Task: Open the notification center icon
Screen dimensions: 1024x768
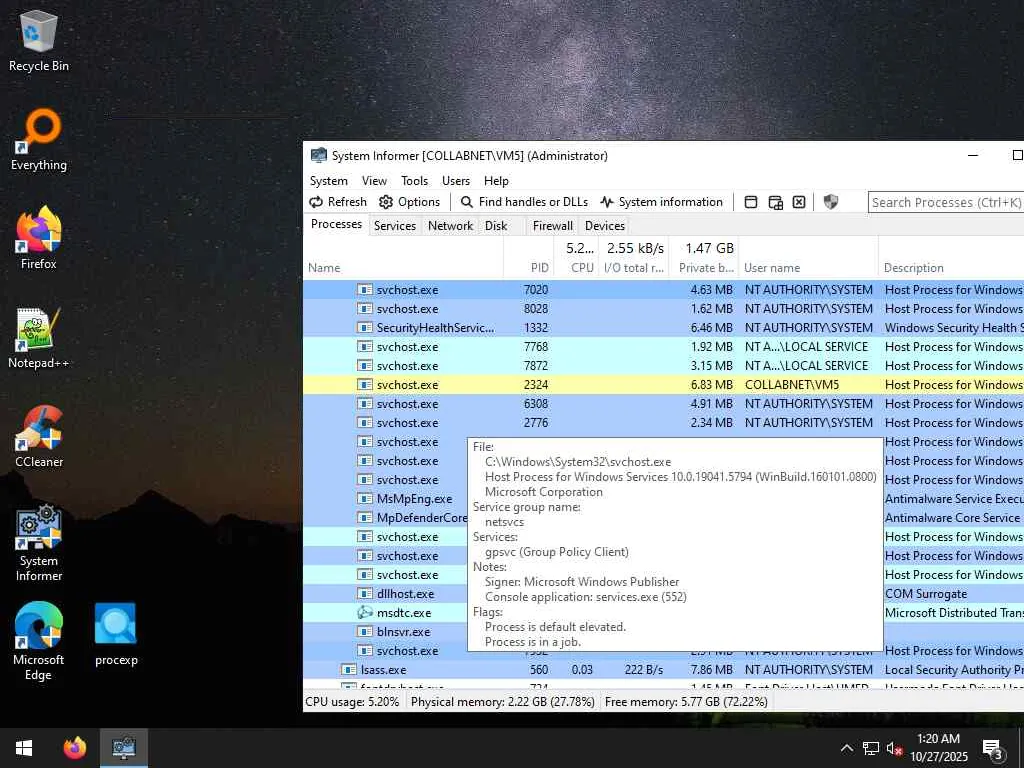Action: click(993, 750)
